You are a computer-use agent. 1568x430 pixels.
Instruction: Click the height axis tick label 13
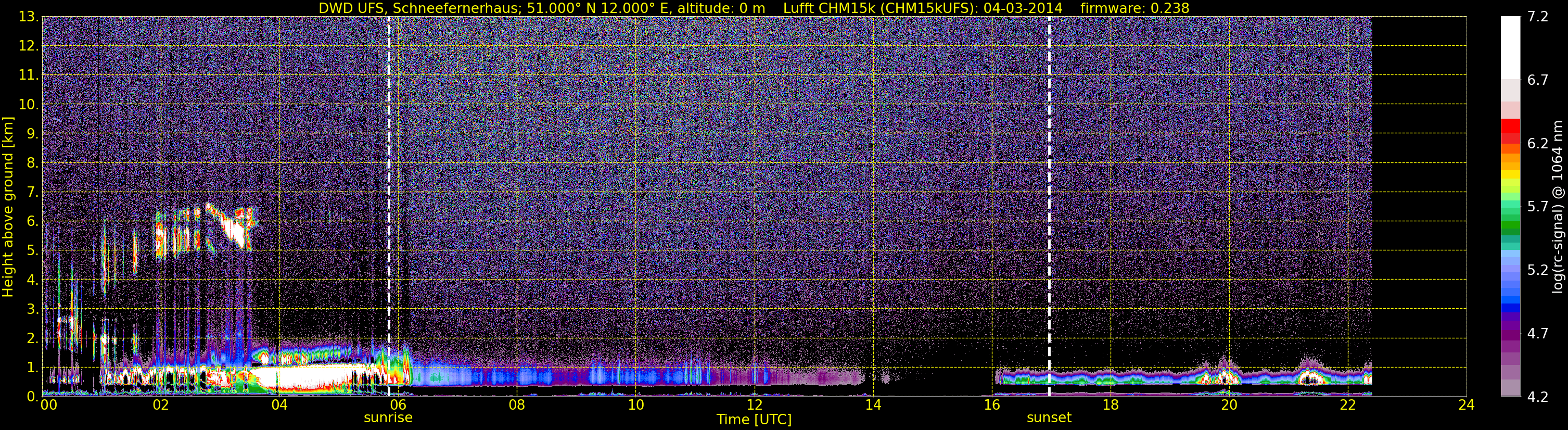point(29,17)
